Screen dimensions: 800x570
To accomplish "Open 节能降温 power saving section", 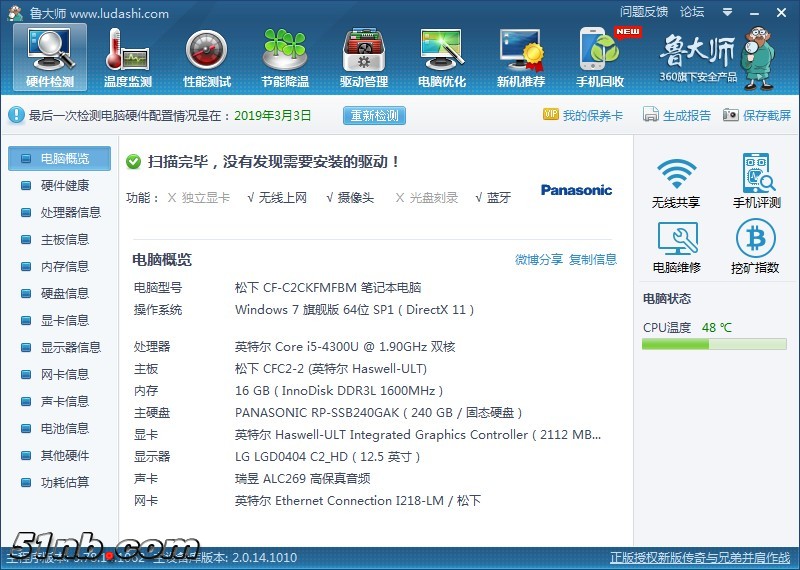I will (x=285, y=57).
